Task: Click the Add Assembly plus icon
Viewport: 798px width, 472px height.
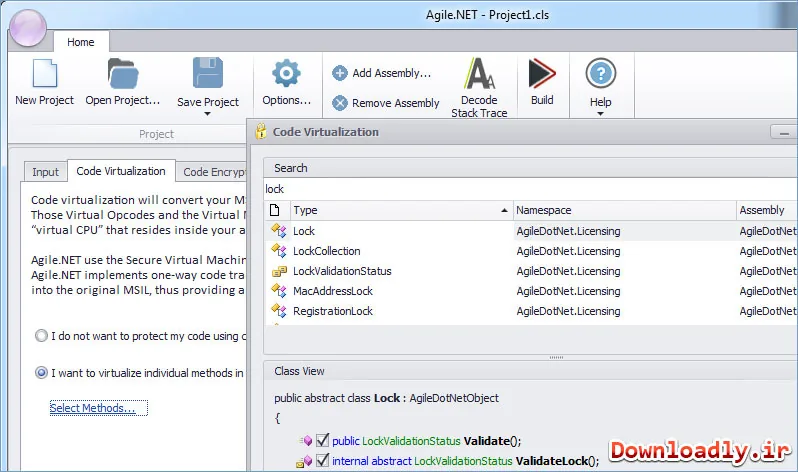Action: pos(339,73)
